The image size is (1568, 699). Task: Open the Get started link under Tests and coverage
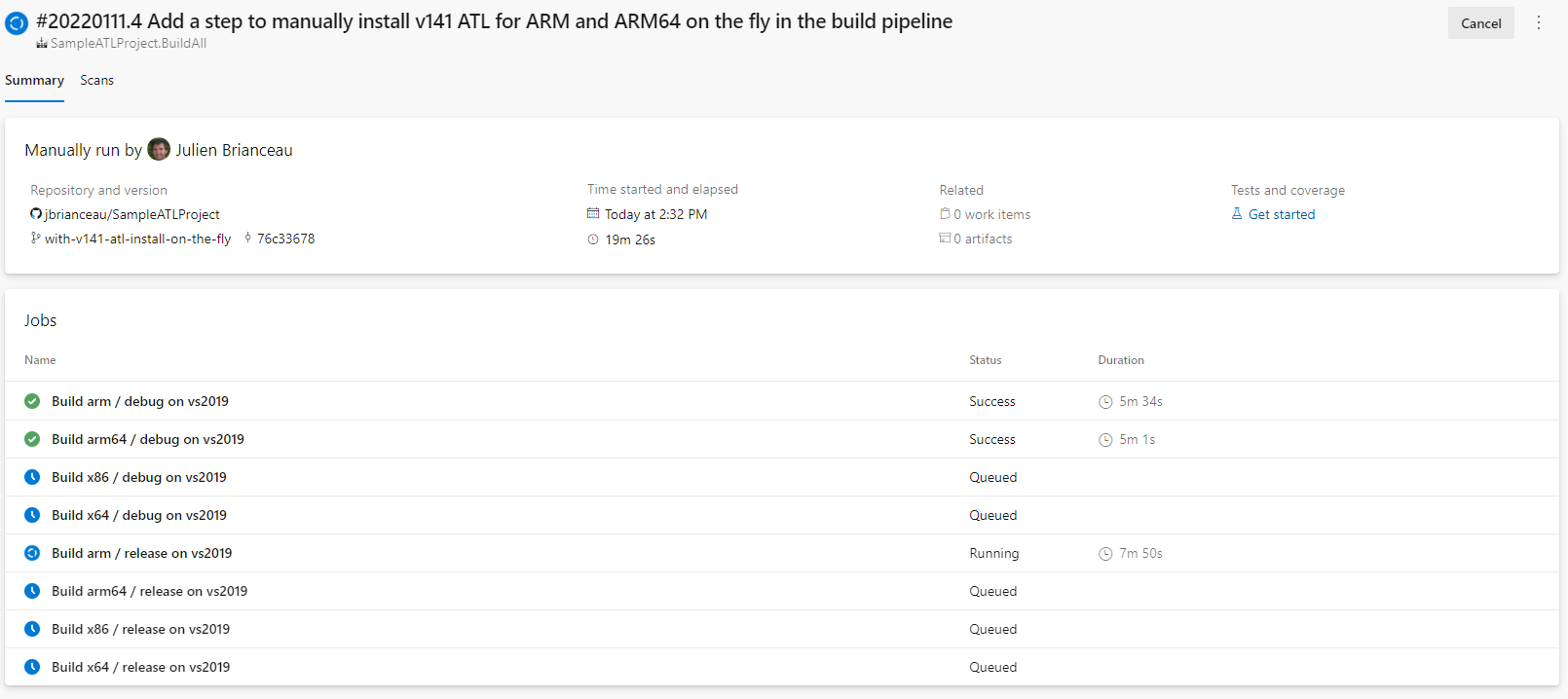point(1282,214)
